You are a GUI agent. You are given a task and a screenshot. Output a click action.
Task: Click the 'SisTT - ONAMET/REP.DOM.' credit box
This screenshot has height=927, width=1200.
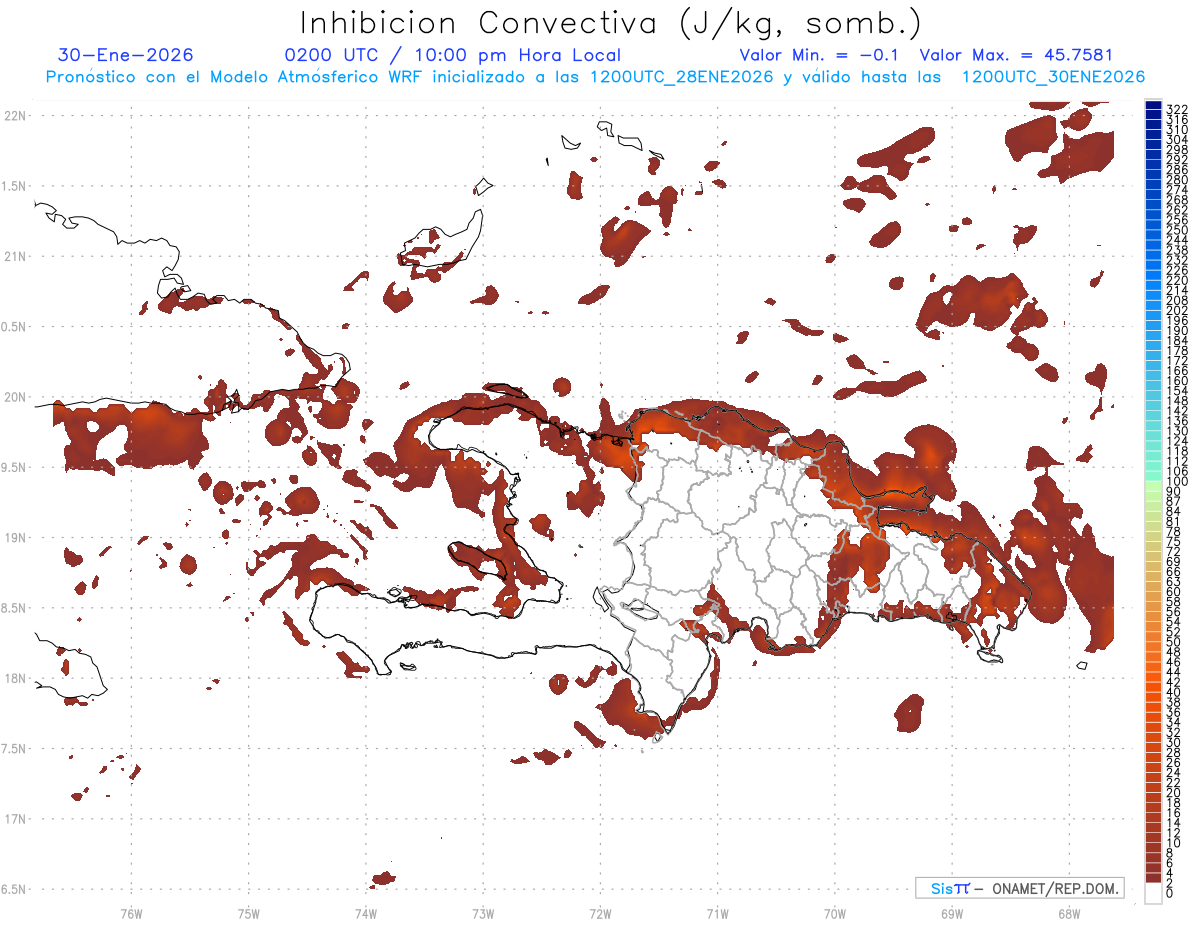pos(1019,888)
